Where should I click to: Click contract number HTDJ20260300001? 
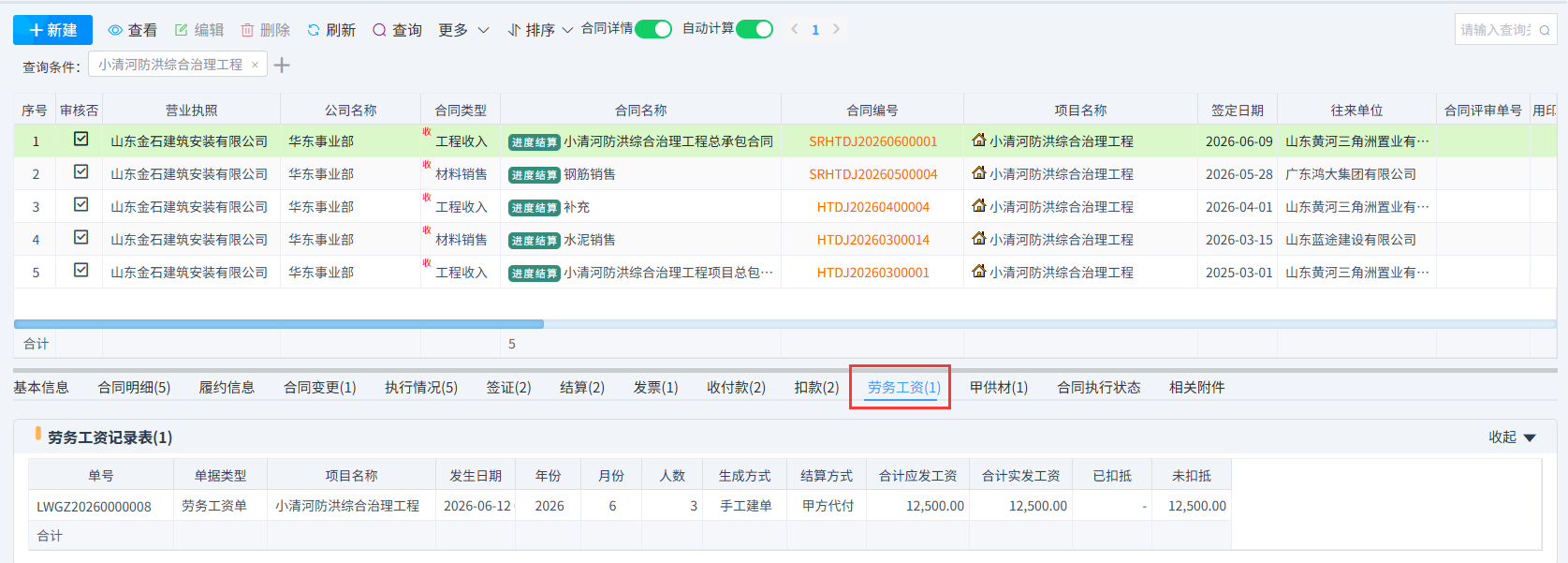(x=872, y=273)
